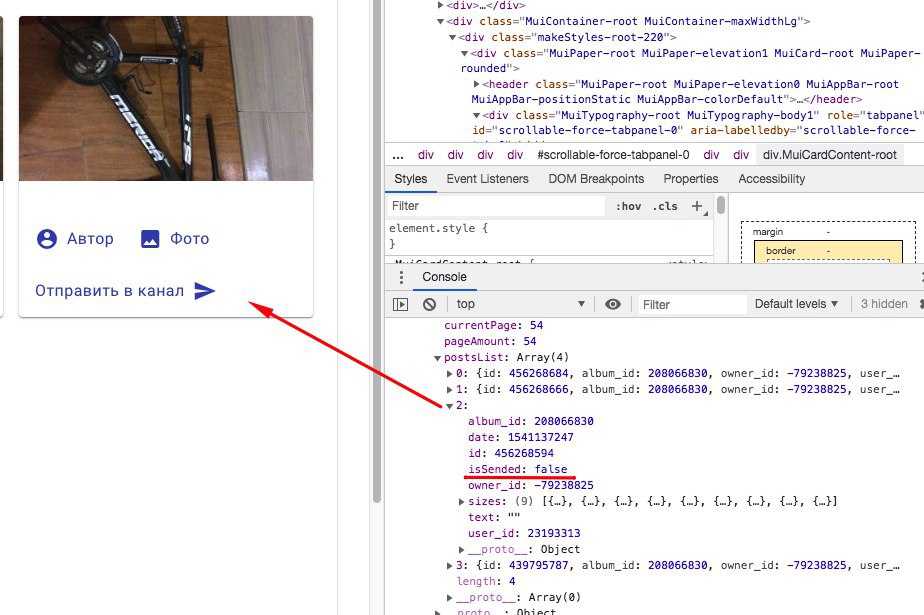Click the user_id: 23193313 property
Viewport: 924px width, 615px height.
(x=524, y=534)
